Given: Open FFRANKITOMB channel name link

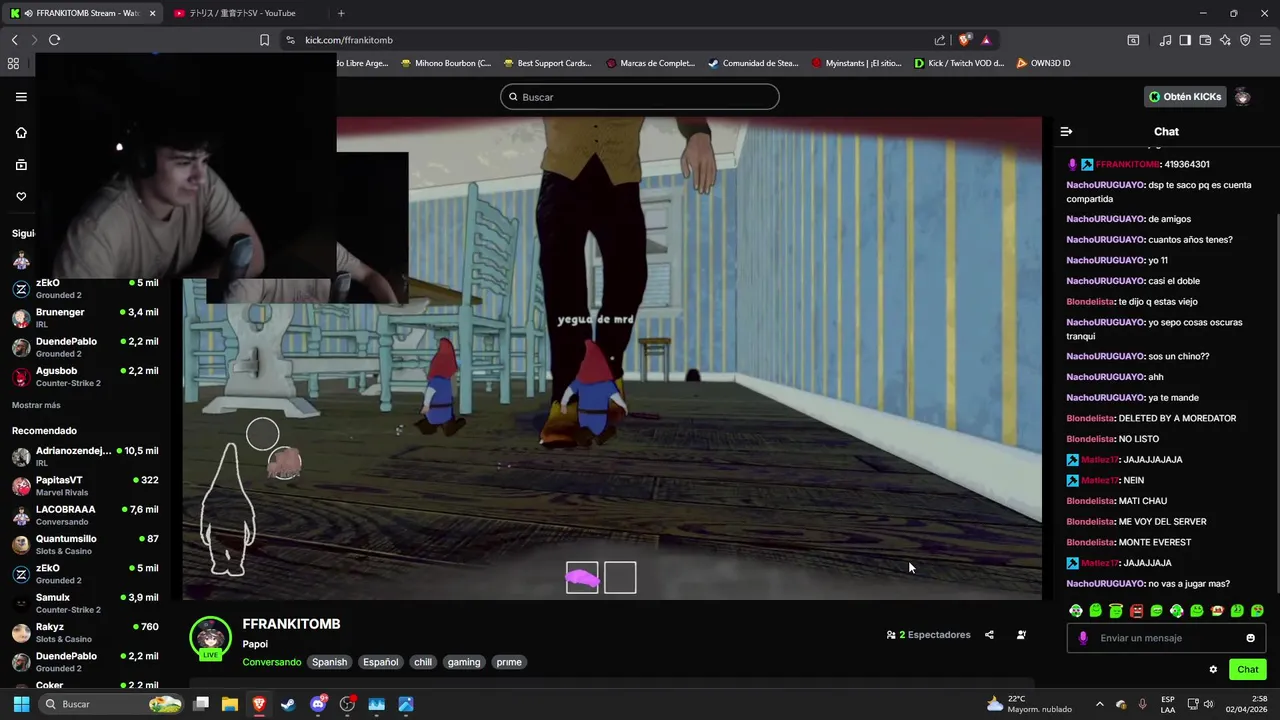Looking at the screenshot, I should coord(291,624).
